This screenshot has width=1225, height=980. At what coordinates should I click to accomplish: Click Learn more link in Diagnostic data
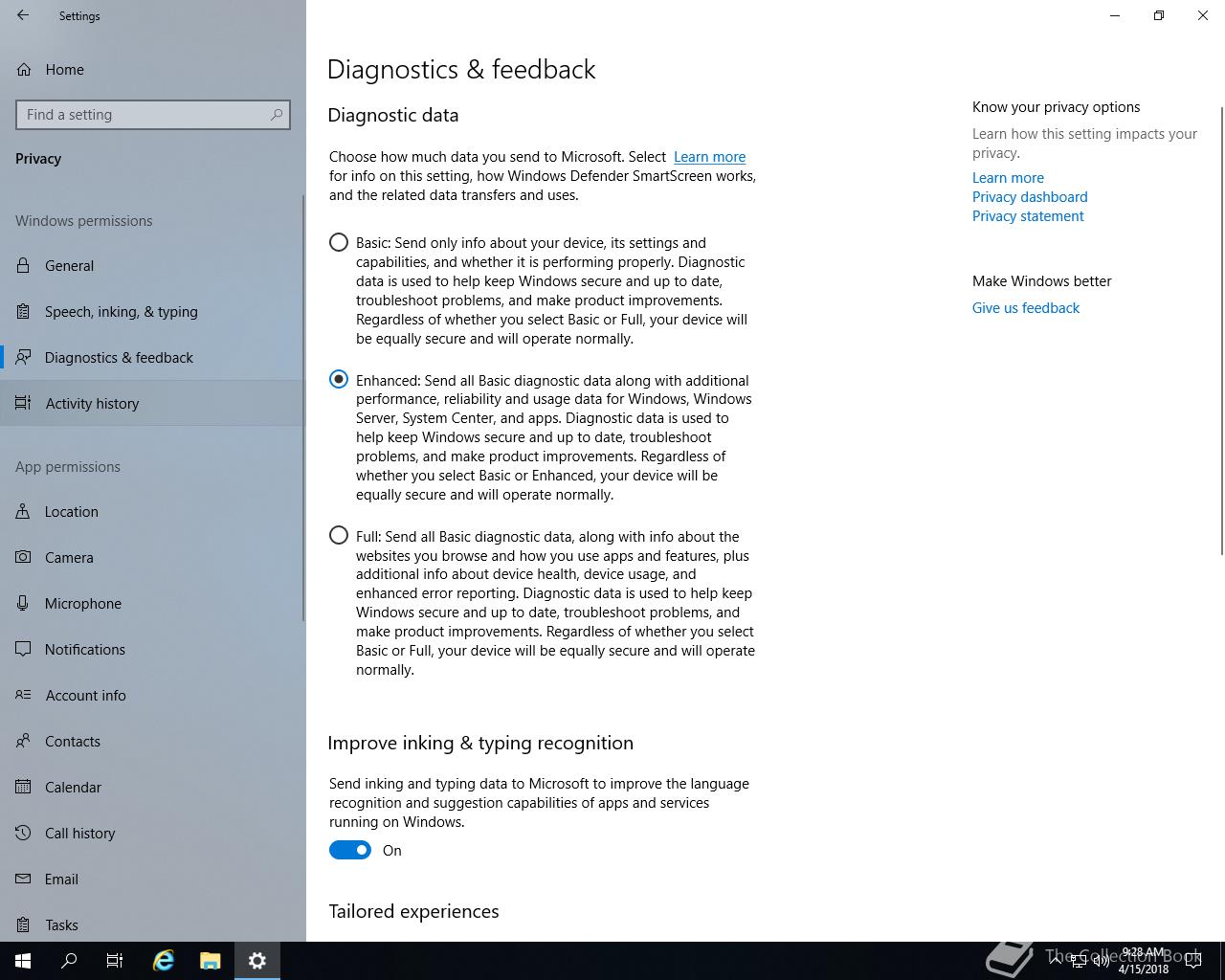pyautogui.click(x=709, y=157)
